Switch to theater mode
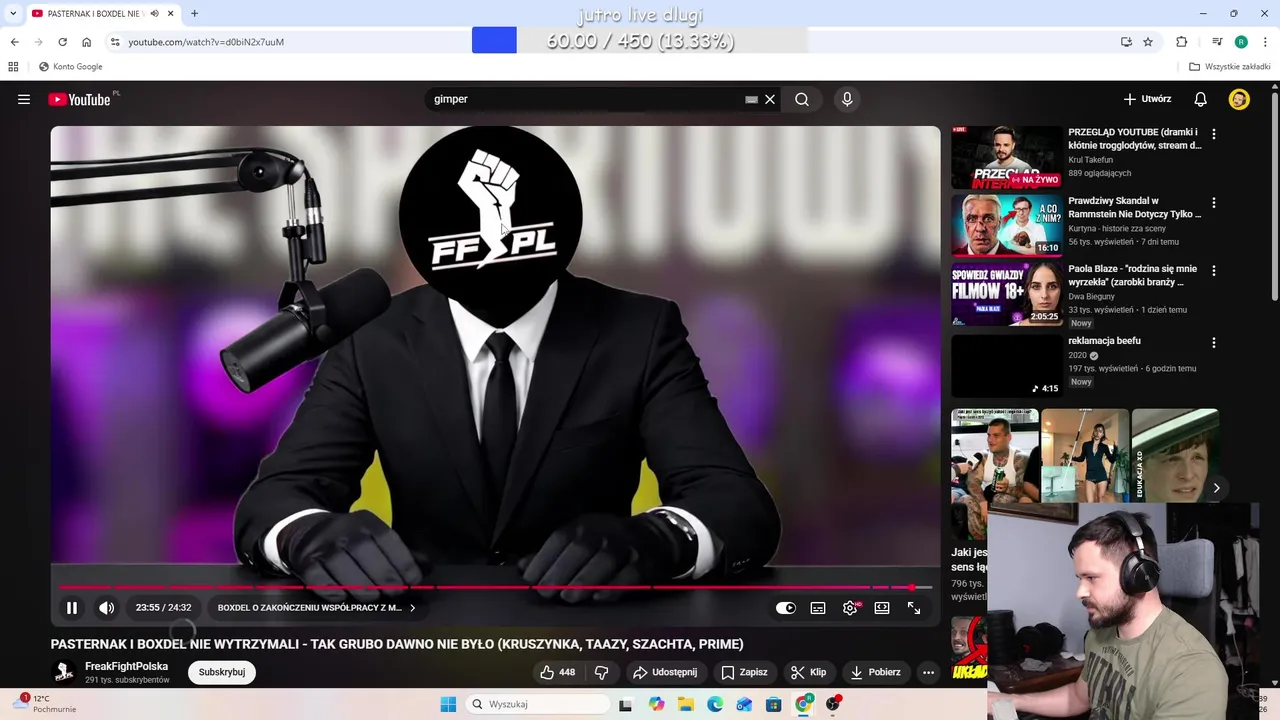 pyautogui.click(x=882, y=607)
